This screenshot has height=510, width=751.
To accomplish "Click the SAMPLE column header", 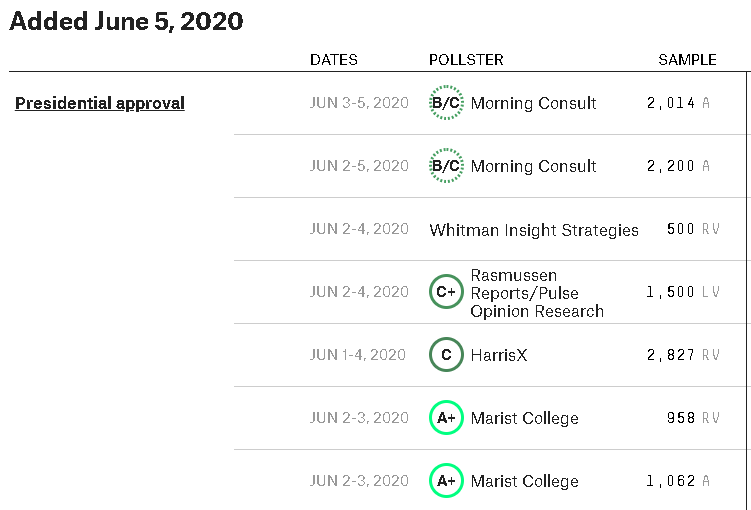I will point(687,60).
